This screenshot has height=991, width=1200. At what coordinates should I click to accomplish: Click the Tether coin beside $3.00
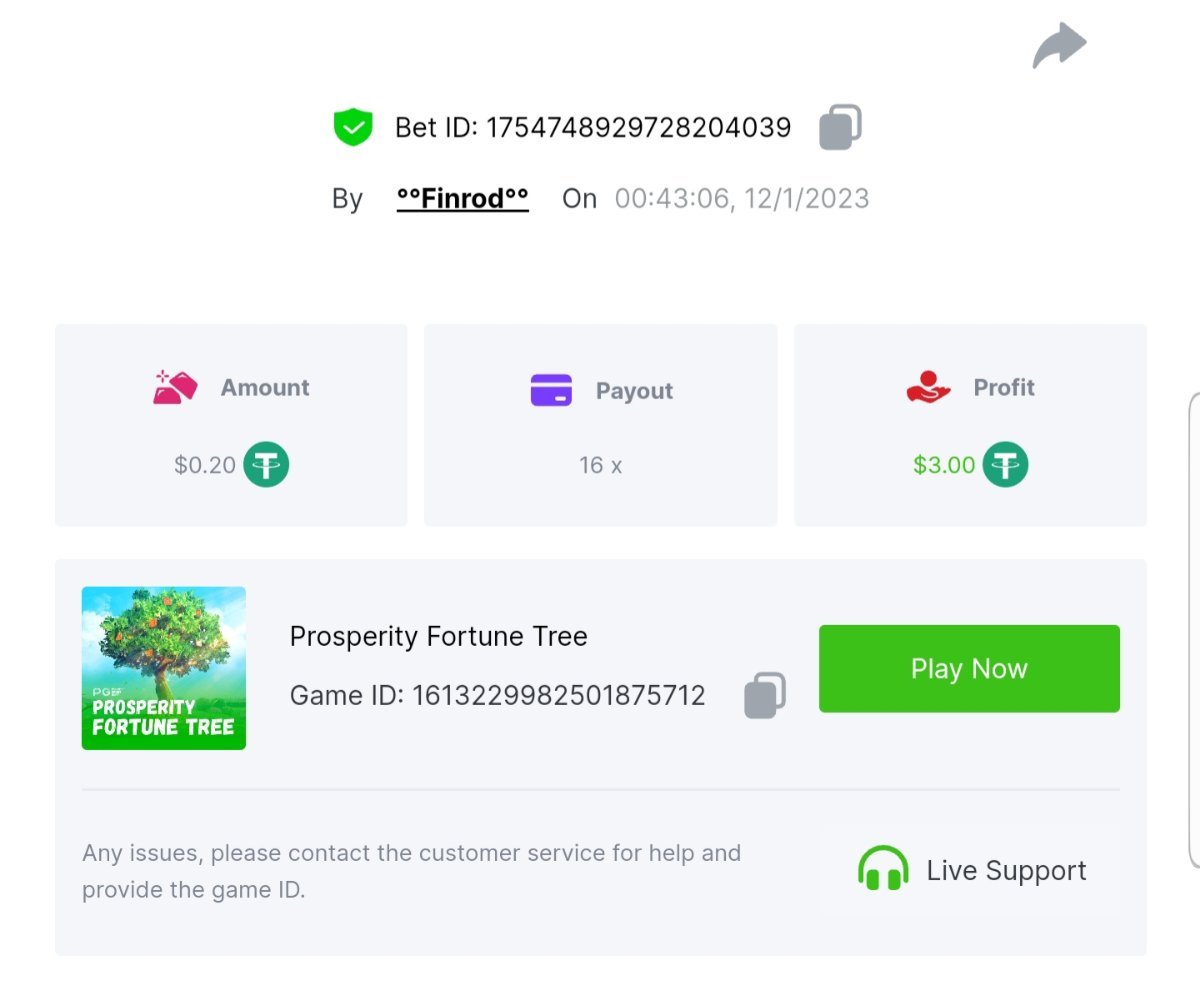pos(1005,465)
